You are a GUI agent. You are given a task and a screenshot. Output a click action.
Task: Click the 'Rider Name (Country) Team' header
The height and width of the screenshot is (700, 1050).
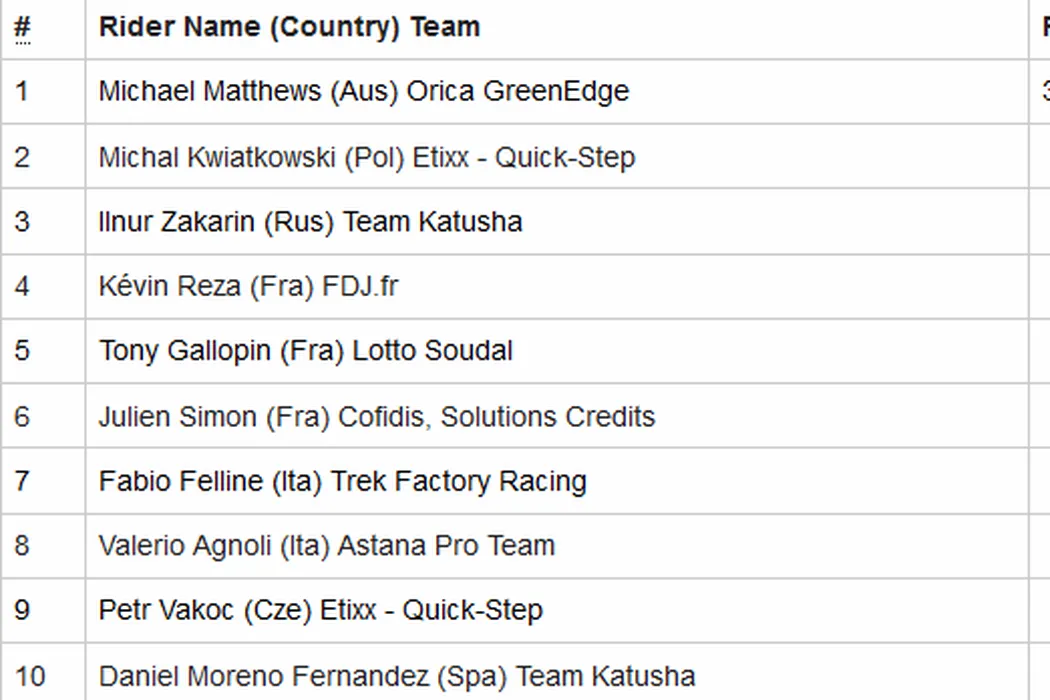point(289,27)
